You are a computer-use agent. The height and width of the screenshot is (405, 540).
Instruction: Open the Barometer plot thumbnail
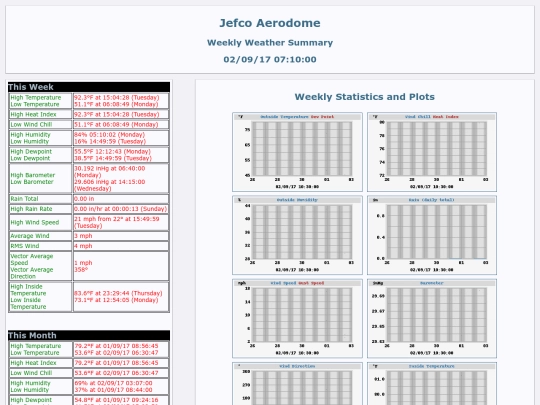point(432,319)
